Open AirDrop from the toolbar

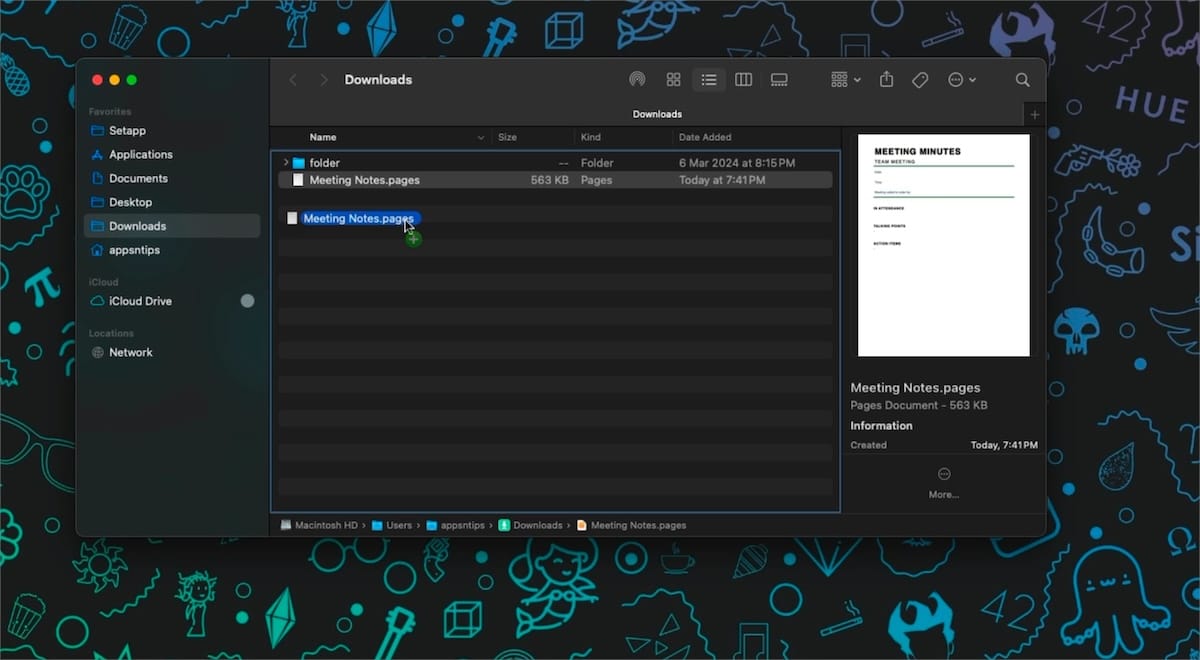click(x=638, y=79)
